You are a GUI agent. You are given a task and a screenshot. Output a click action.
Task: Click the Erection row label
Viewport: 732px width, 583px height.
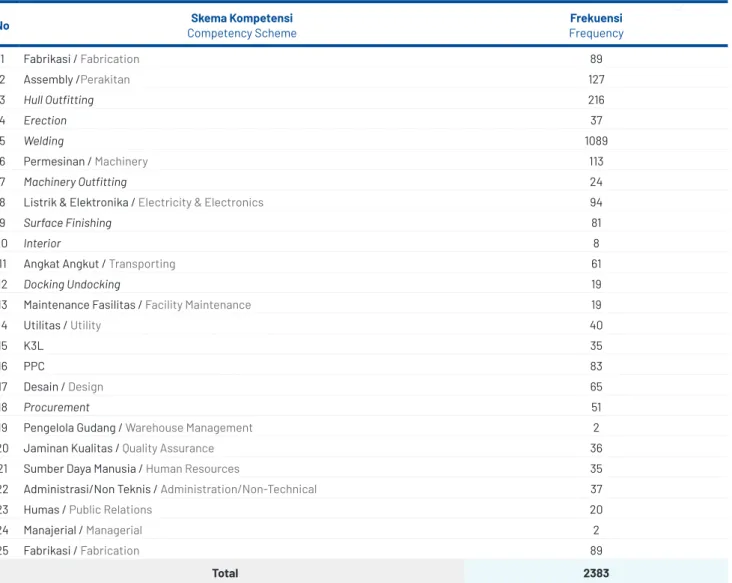45,120
